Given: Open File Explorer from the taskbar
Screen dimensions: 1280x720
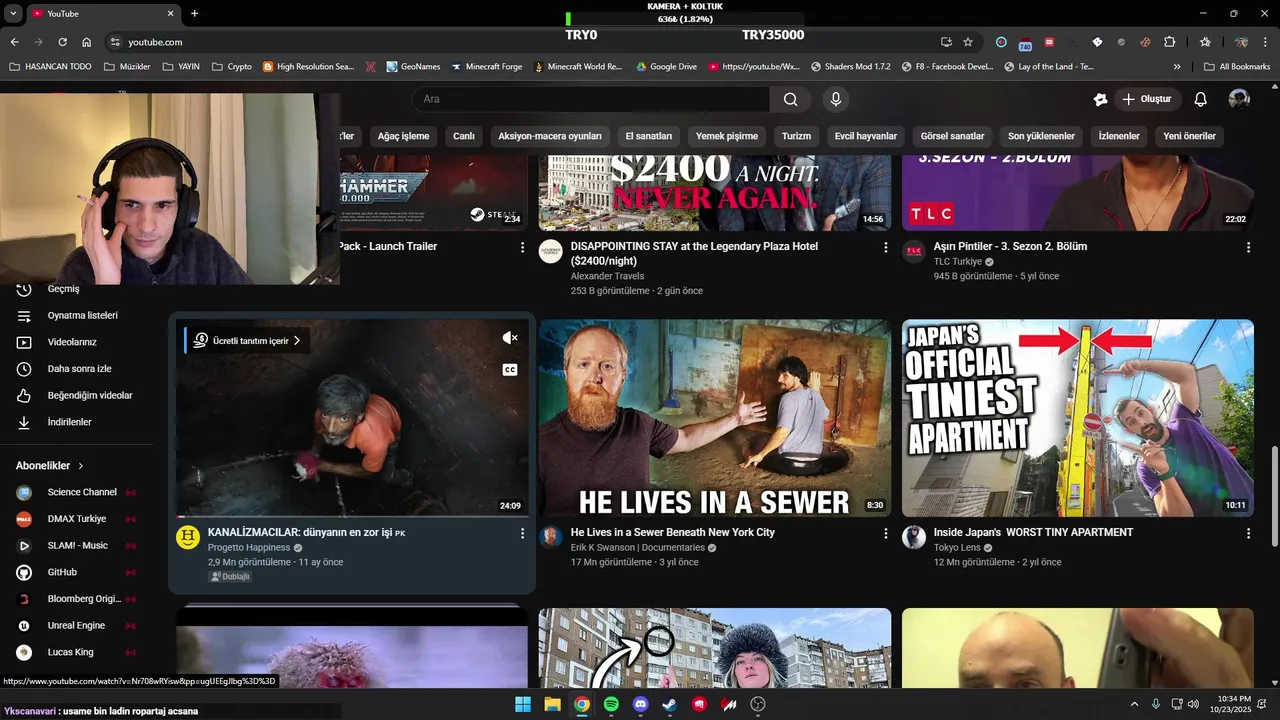Looking at the screenshot, I should click(552, 704).
